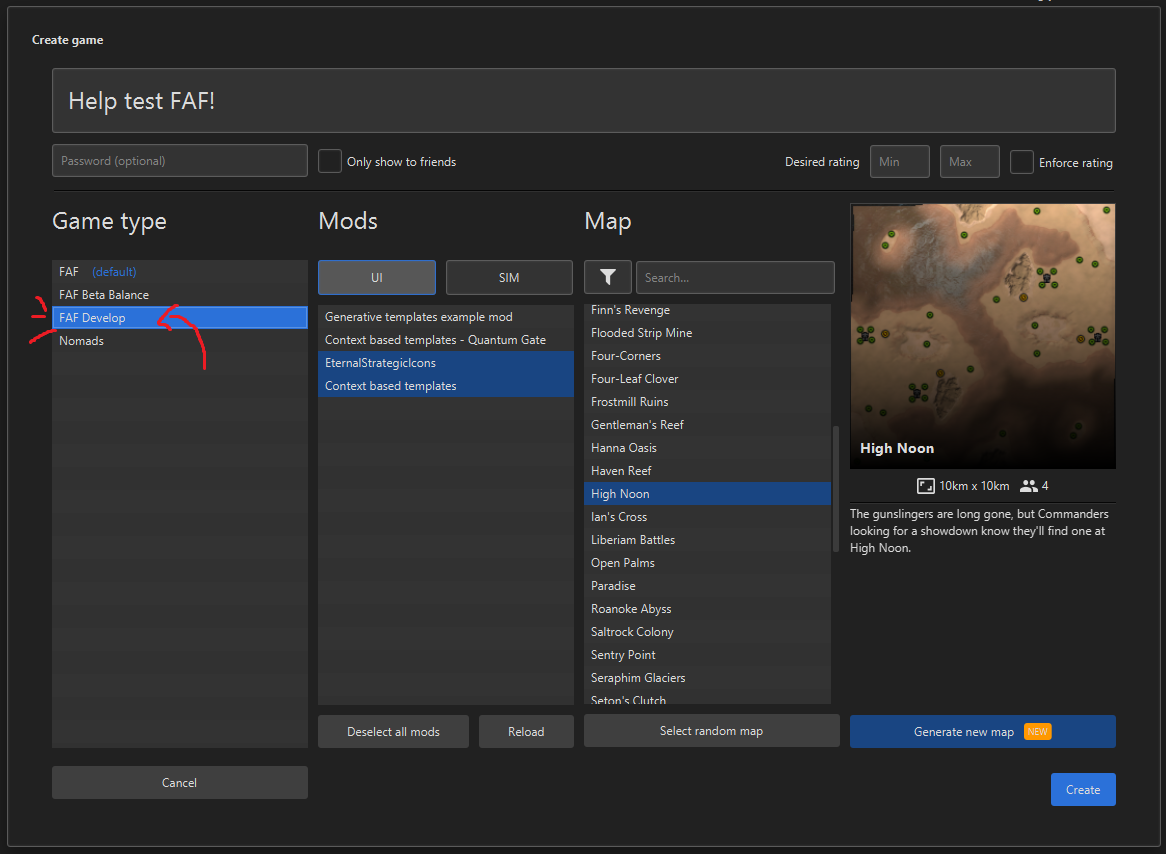
Task: Select Context based templates - Quantum Gate mod
Action: (446, 340)
